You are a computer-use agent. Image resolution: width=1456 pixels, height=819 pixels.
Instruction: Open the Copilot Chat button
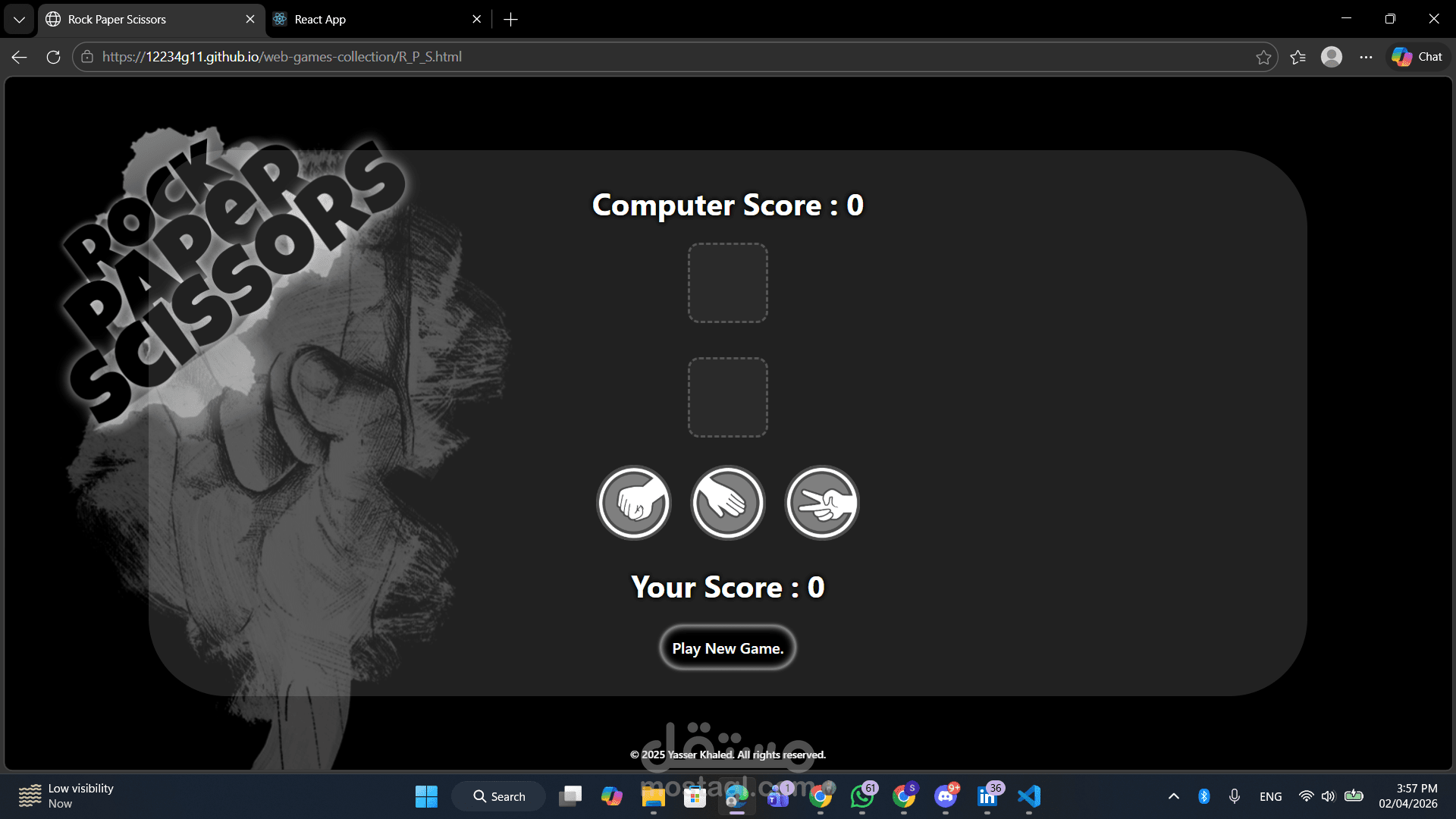pos(1417,57)
